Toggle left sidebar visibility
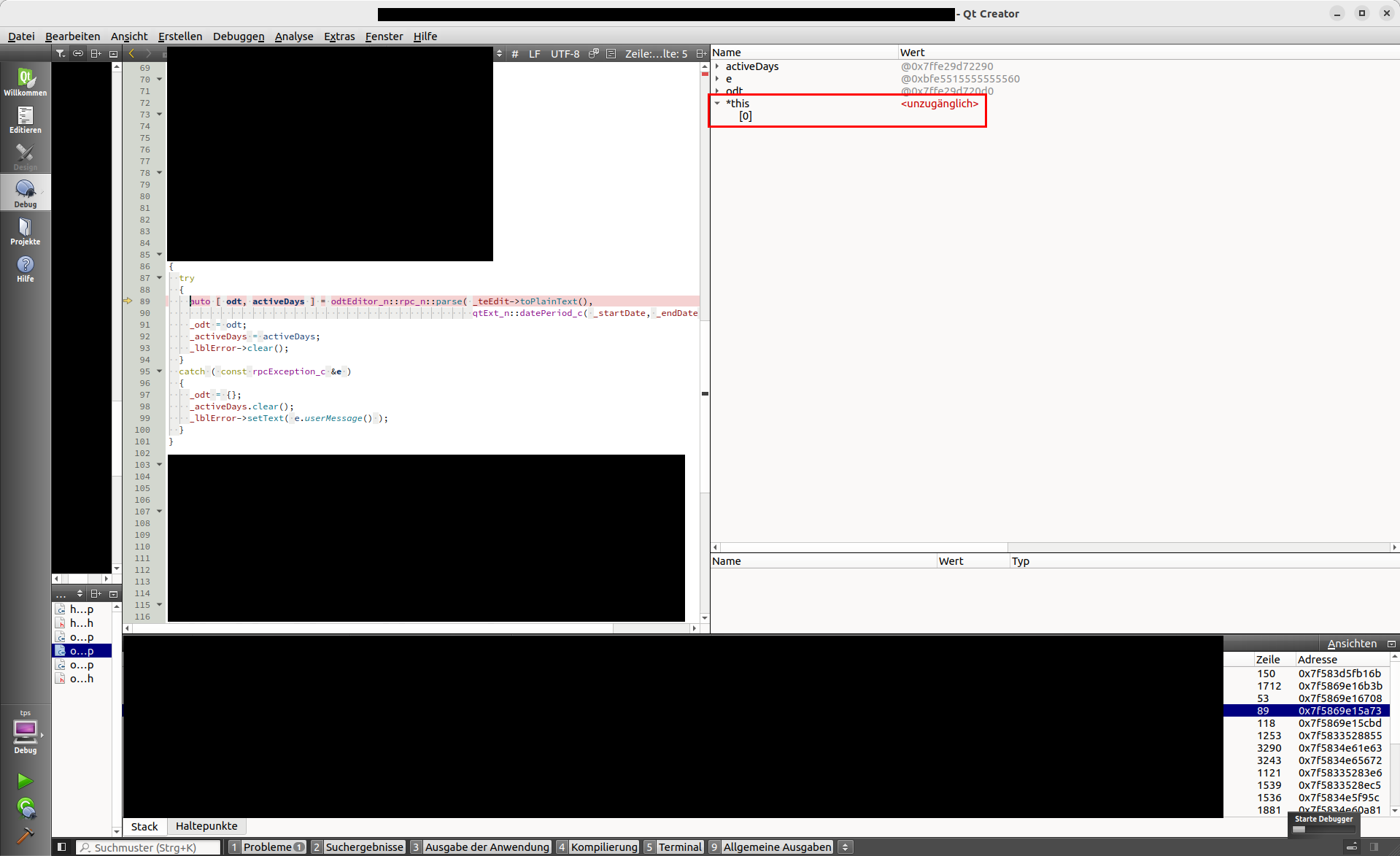 tap(62, 847)
